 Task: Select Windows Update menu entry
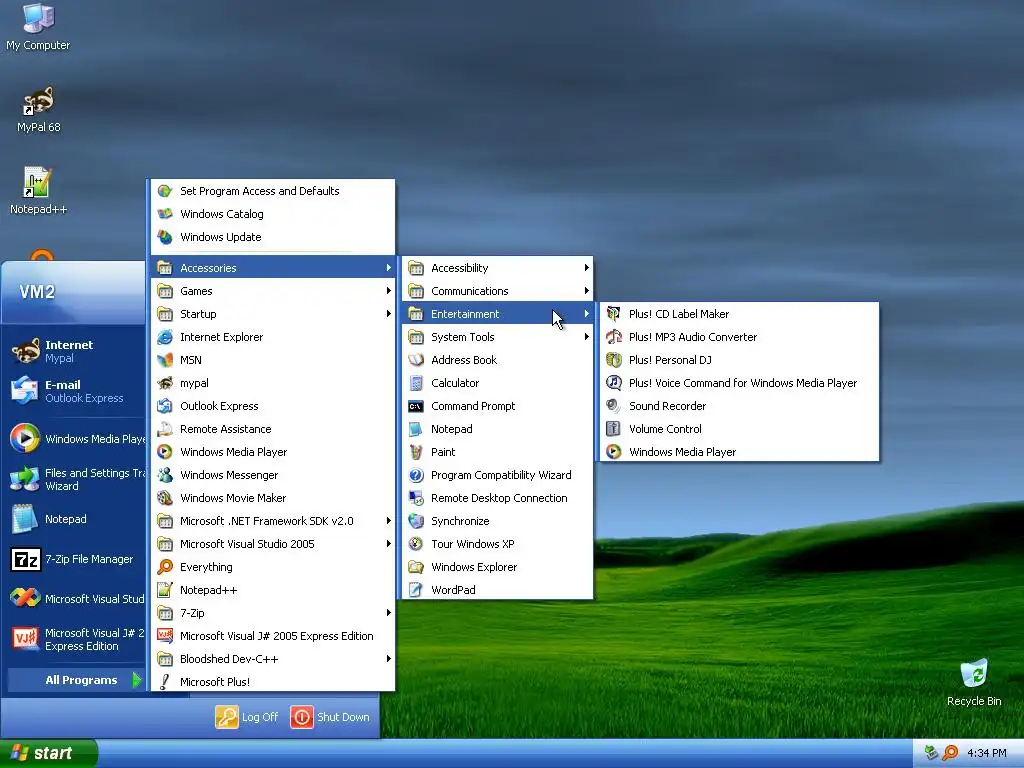pos(273,237)
